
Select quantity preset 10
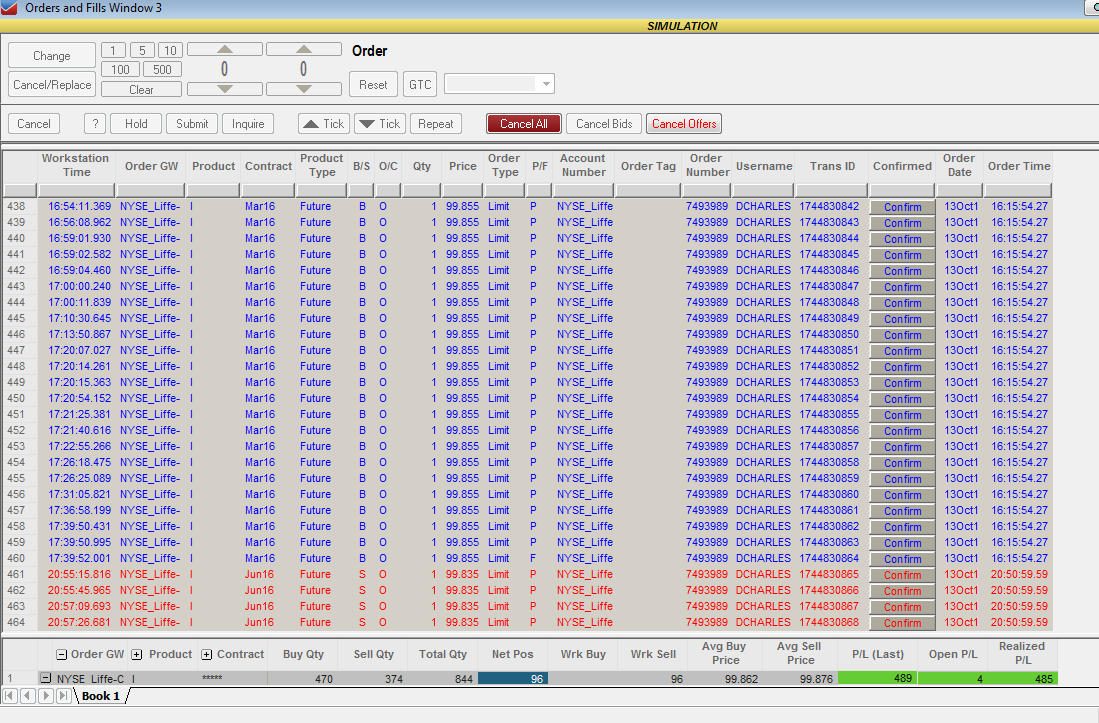(170, 50)
